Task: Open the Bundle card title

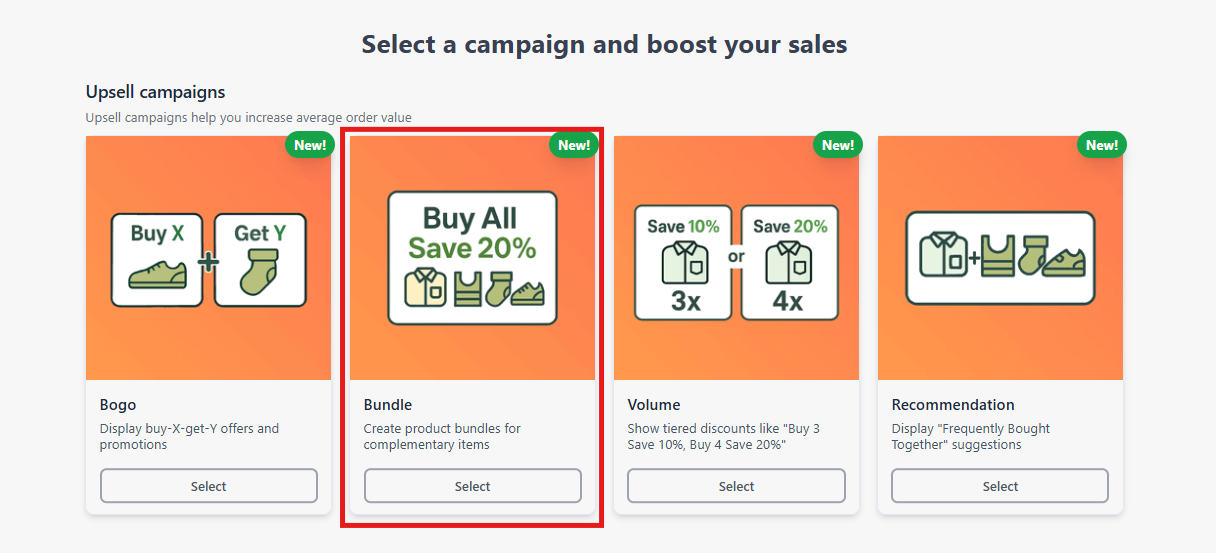Action: [x=388, y=405]
